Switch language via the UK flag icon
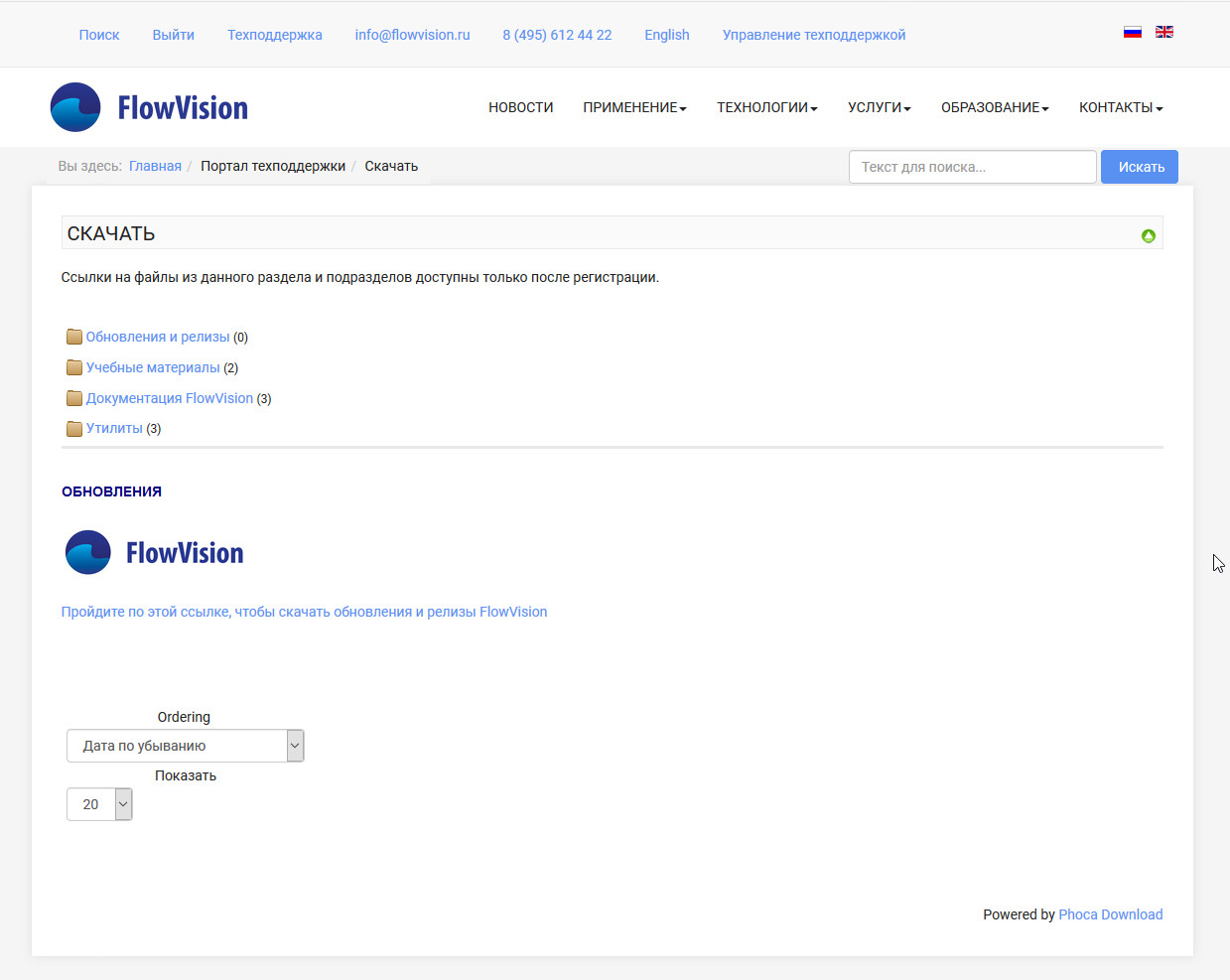Screen dimensions: 1230x980 click(x=1164, y=32)
